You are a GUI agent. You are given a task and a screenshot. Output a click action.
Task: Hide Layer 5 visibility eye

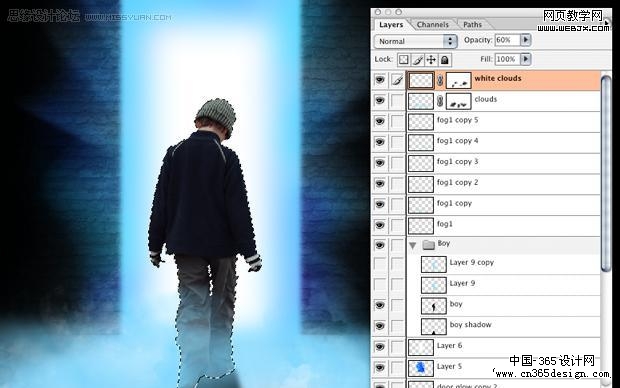tap(380, 368)
